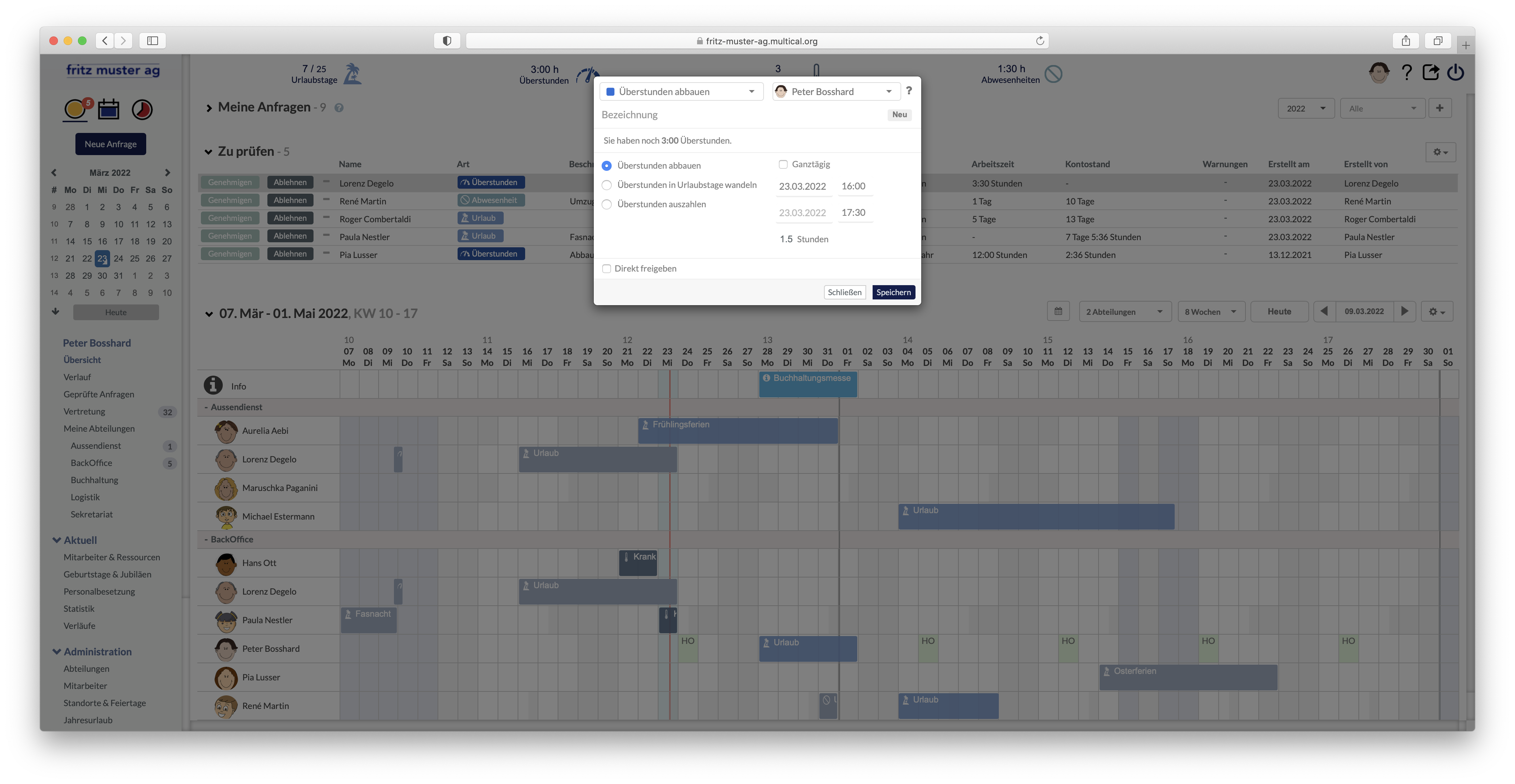Click the down arrow below mini calendar
Viewport: 1515px width, 784px height.
[x=55, y=312]
